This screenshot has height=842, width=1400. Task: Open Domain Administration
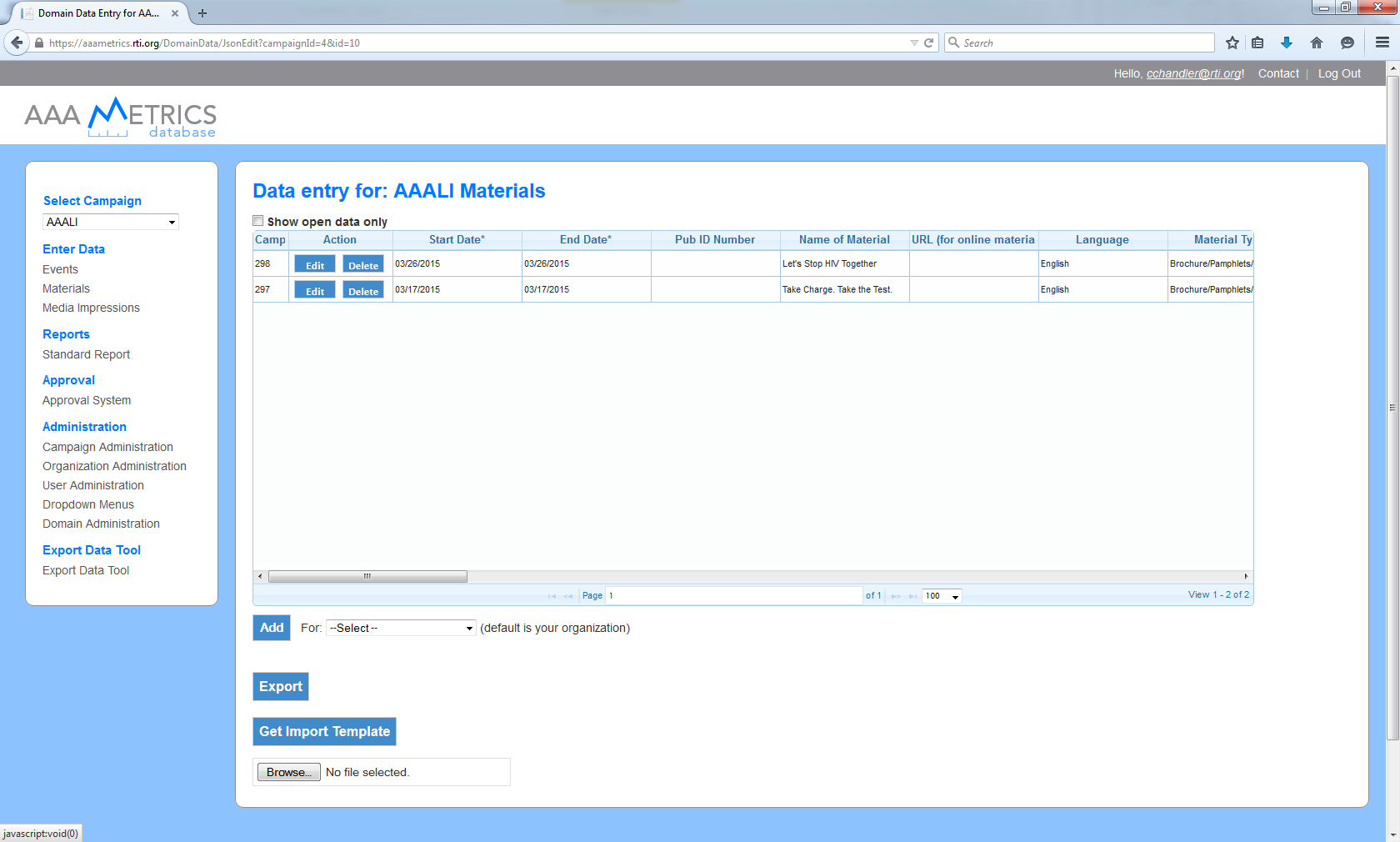coord(101,524)
